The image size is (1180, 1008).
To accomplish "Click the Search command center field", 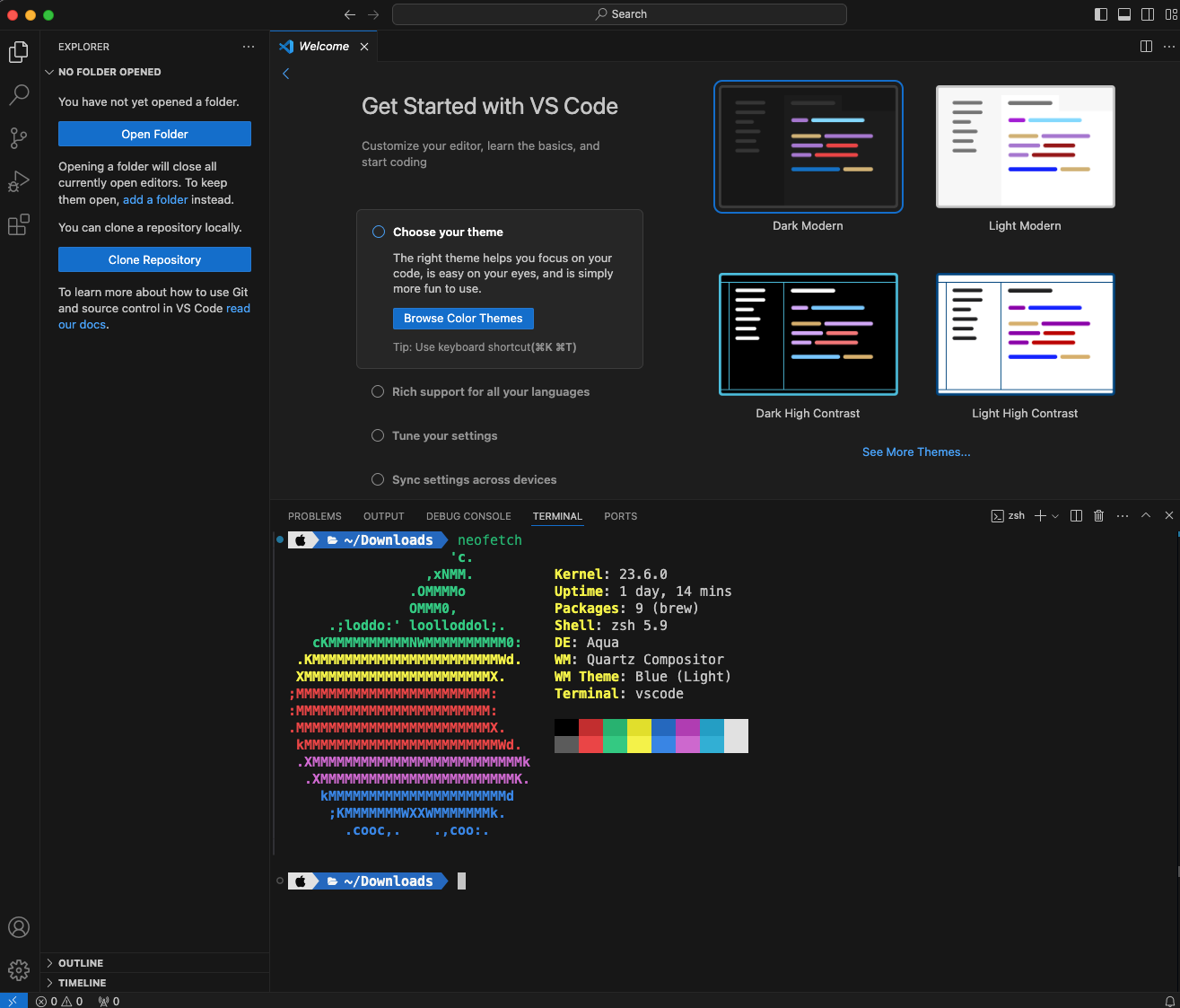I will pos(619,14).
